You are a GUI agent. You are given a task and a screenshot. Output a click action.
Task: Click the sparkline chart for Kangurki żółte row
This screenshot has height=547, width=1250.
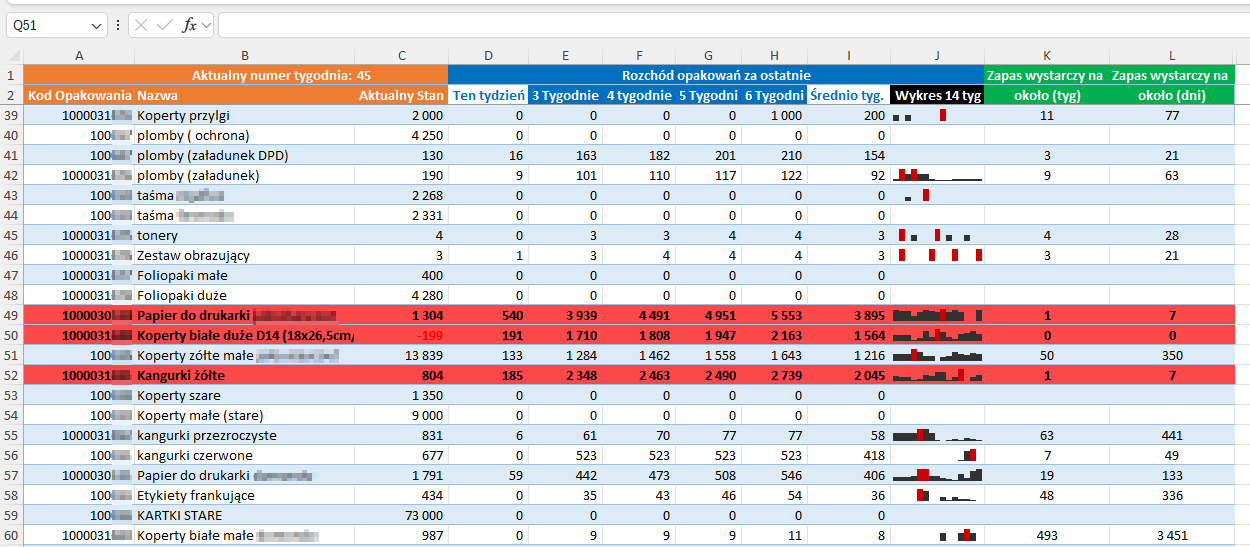click(936, 375)
